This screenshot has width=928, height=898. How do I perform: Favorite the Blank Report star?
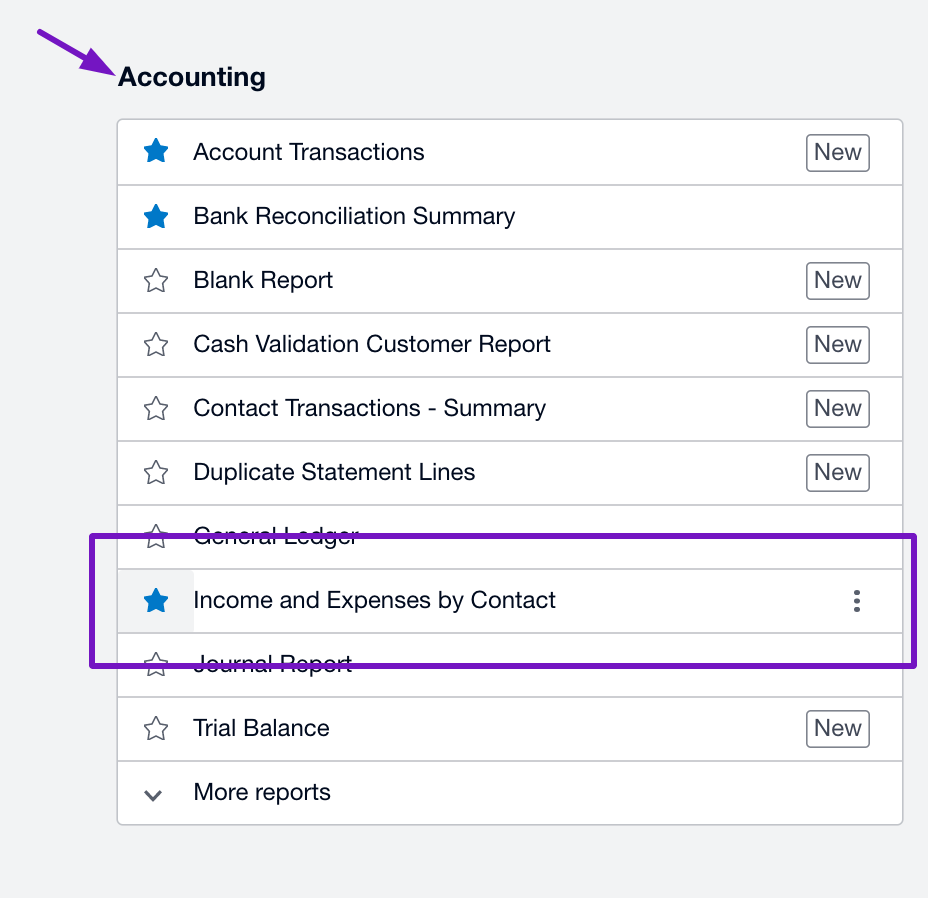pos(156,280)
